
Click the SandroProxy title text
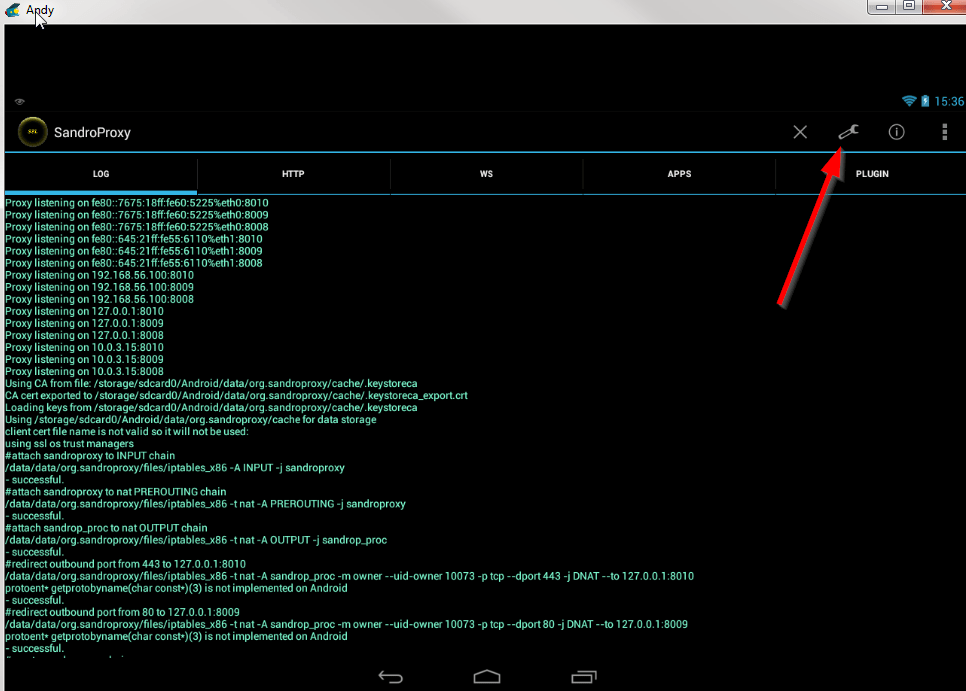pyautogui.click(x=92, y=132)
